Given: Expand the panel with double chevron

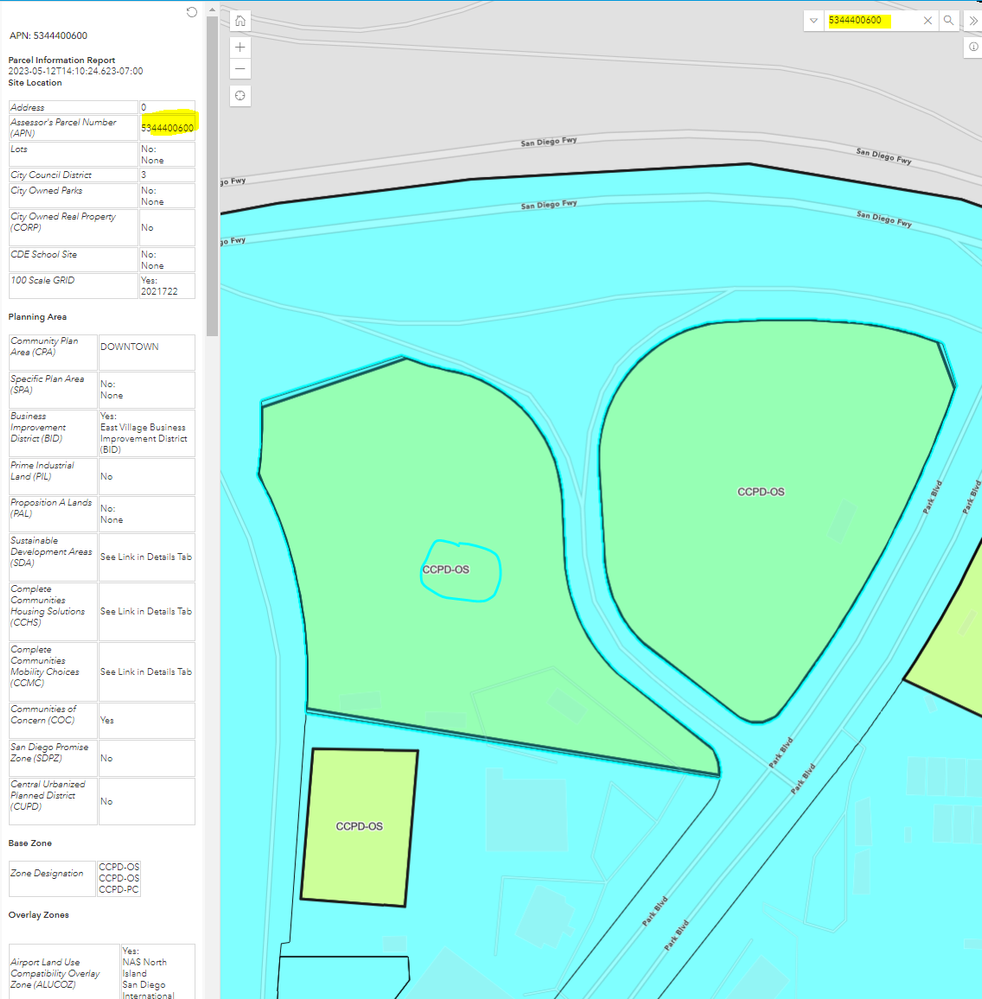Looking at the screenshot, I should 973,20.
